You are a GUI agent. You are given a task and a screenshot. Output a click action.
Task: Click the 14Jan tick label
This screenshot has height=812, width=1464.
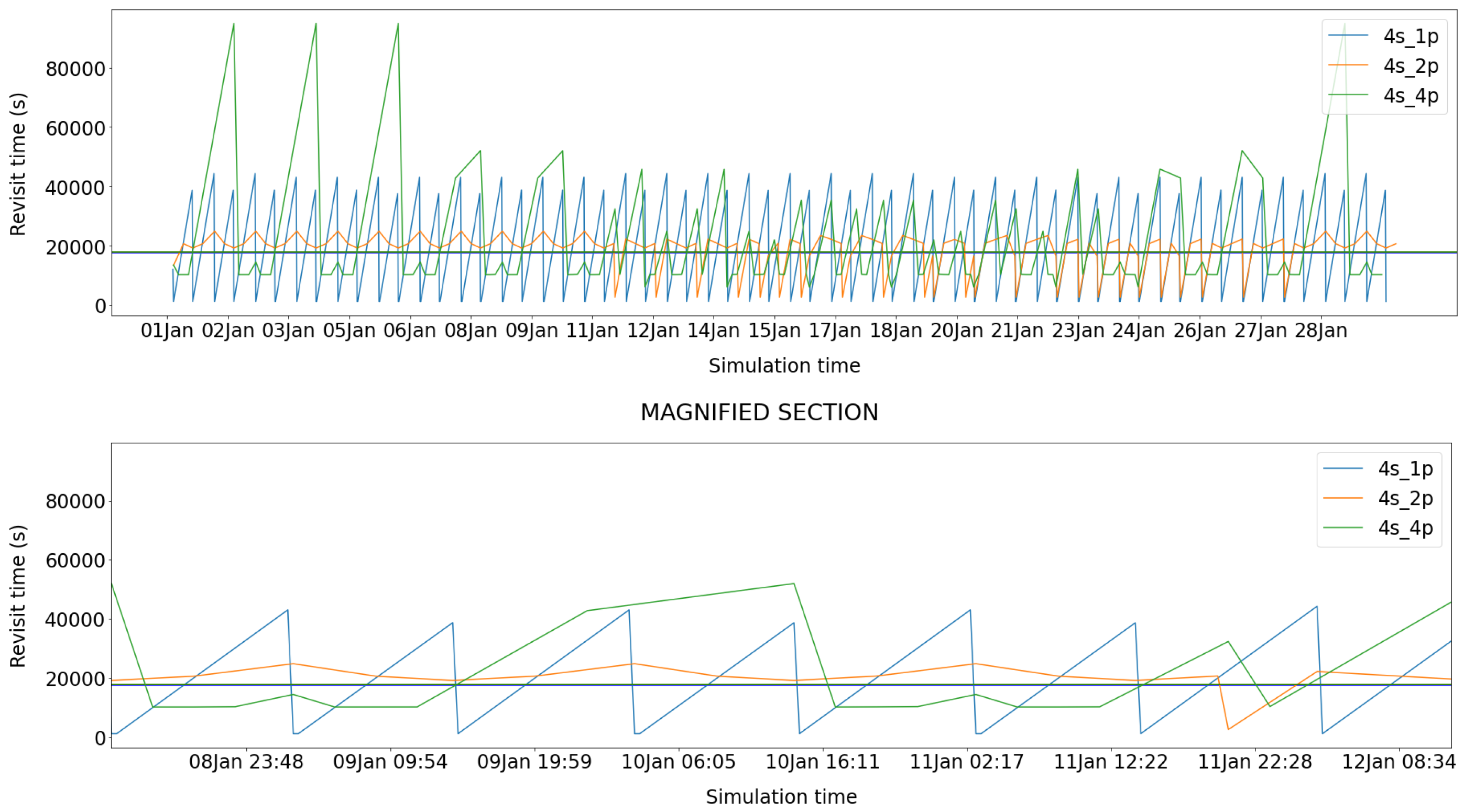point(714,331)
